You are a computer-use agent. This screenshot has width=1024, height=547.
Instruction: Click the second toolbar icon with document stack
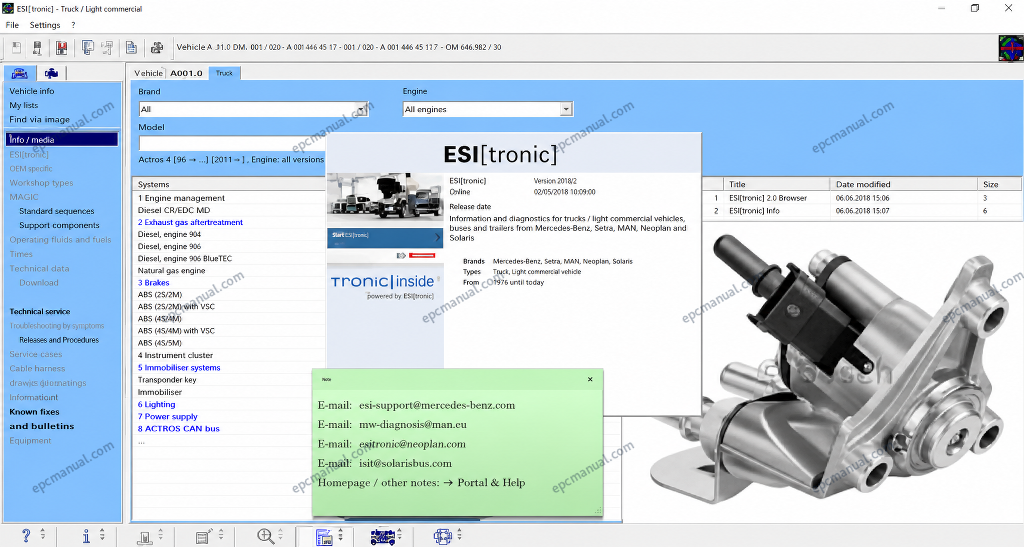(37, 48)
